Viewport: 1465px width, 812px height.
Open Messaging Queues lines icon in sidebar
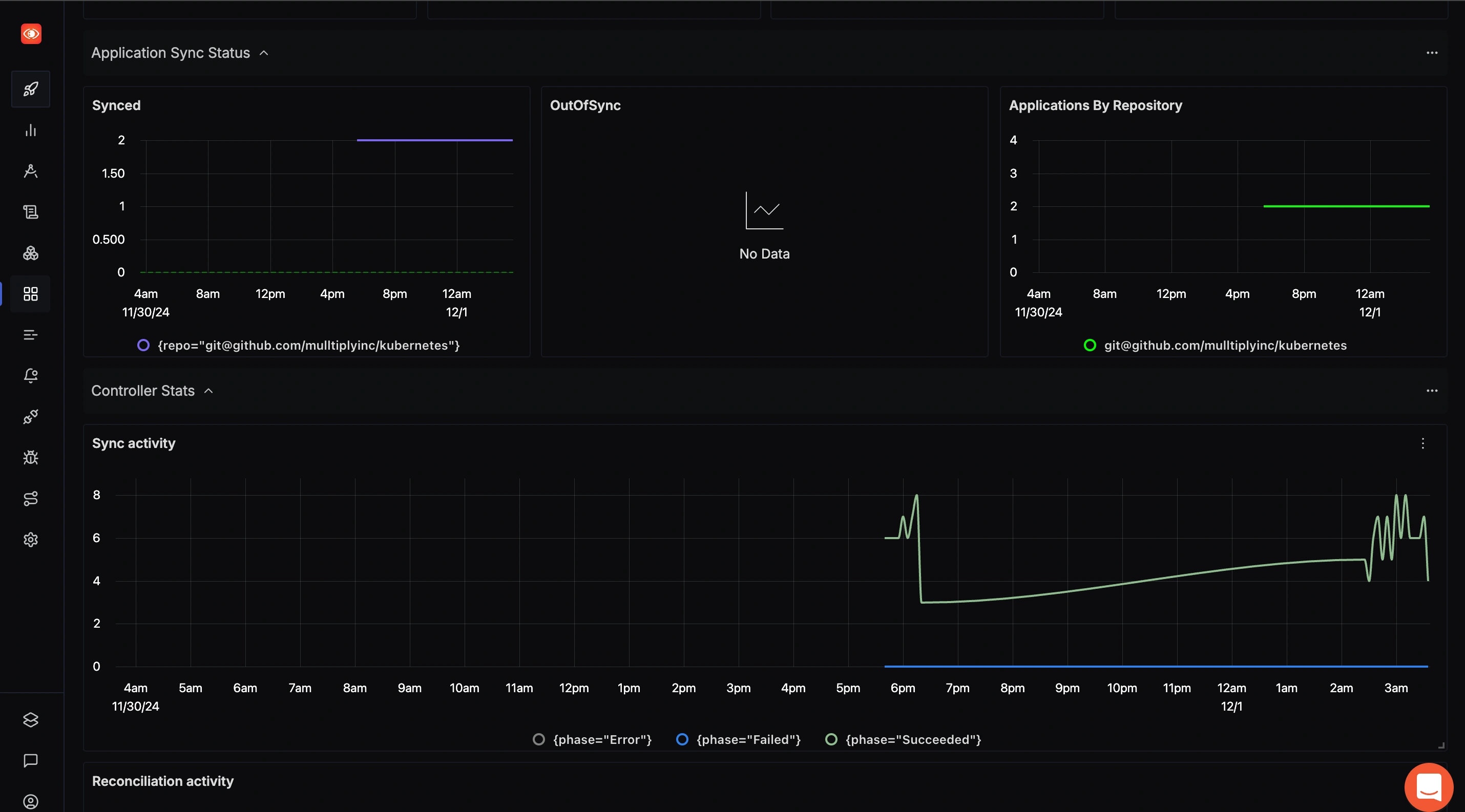click(x=31, y=335)
